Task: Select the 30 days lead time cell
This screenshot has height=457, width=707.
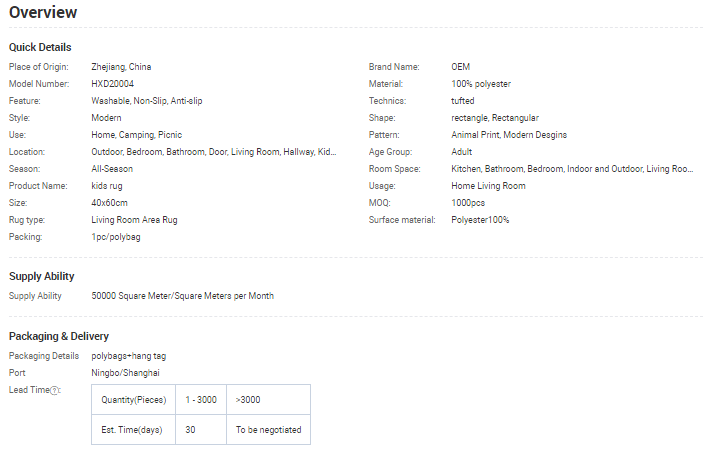Action: (190, 430)
